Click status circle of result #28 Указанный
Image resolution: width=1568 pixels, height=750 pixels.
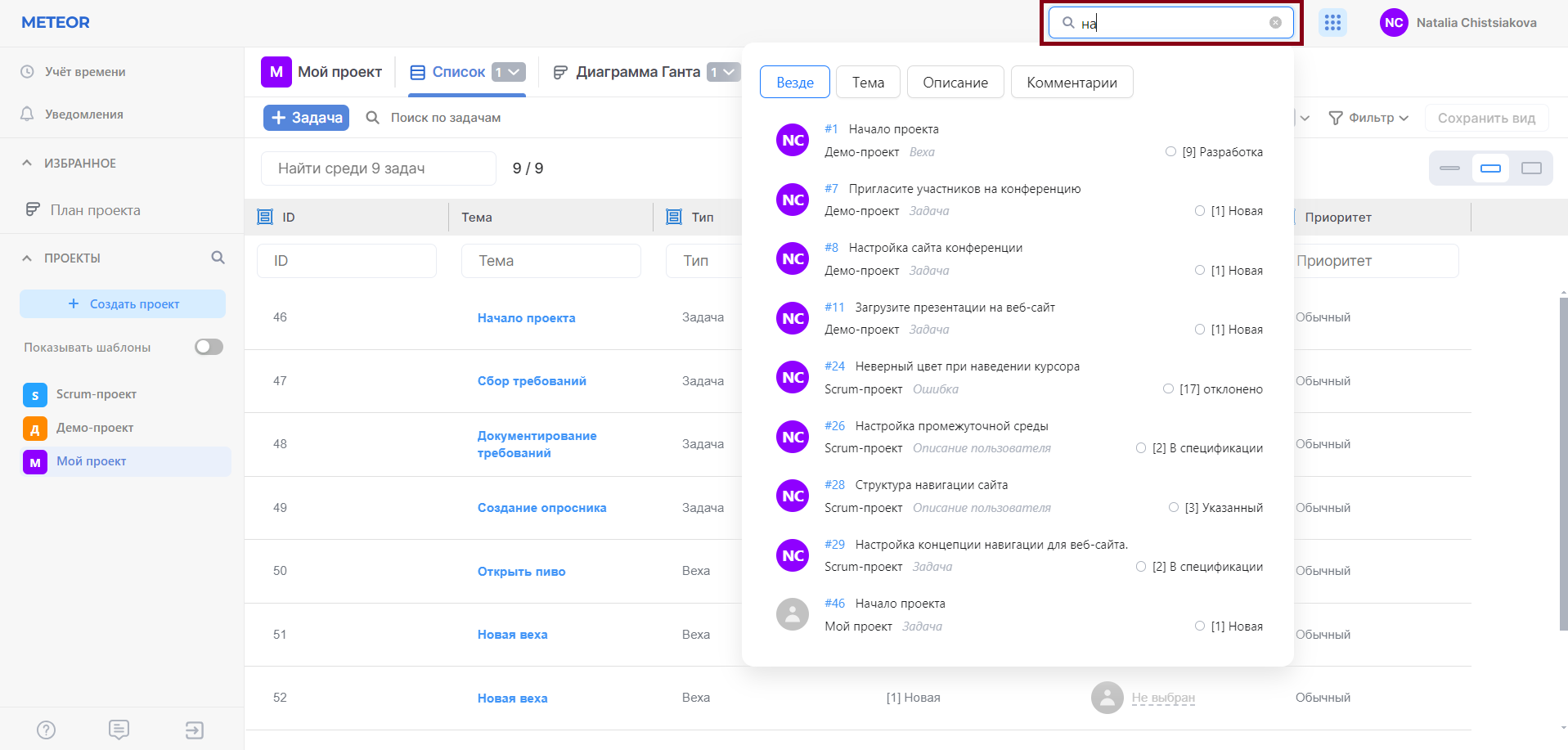point(1174,507)
